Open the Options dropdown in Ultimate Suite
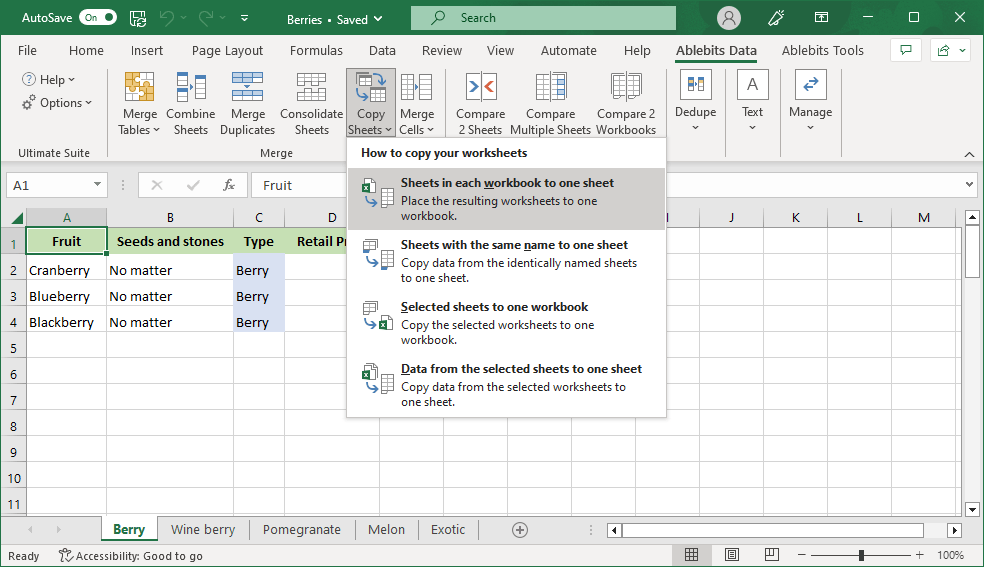The height and width of the screenshot is (567, 984). 57,103
